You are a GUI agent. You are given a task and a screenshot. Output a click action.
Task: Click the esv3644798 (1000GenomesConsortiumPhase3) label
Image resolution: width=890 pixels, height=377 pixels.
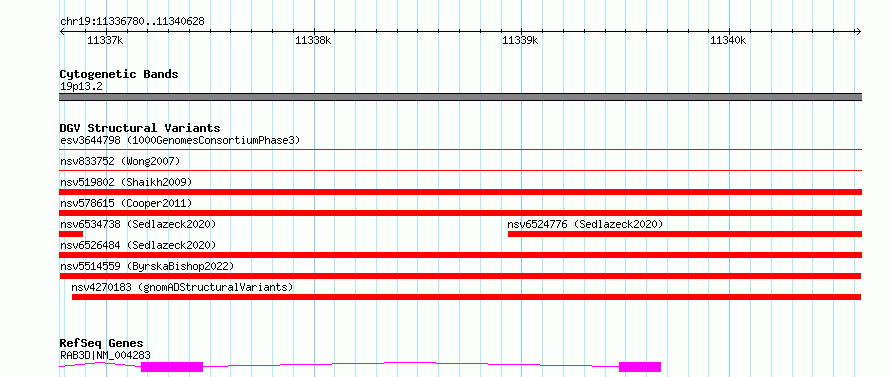180,140
